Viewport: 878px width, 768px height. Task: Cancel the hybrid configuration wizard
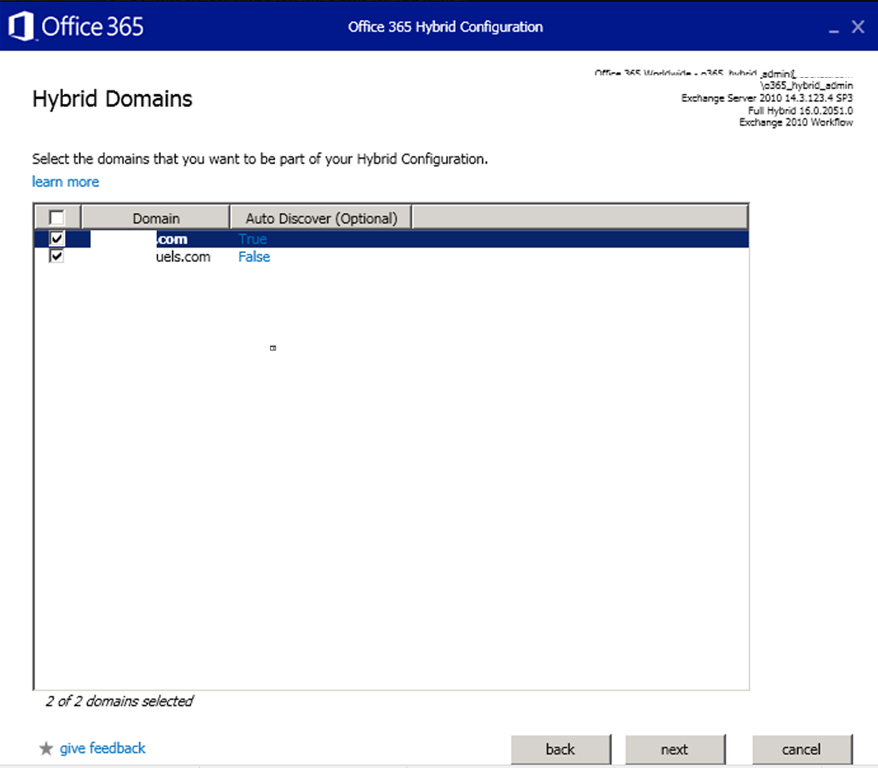click(802, 749)
